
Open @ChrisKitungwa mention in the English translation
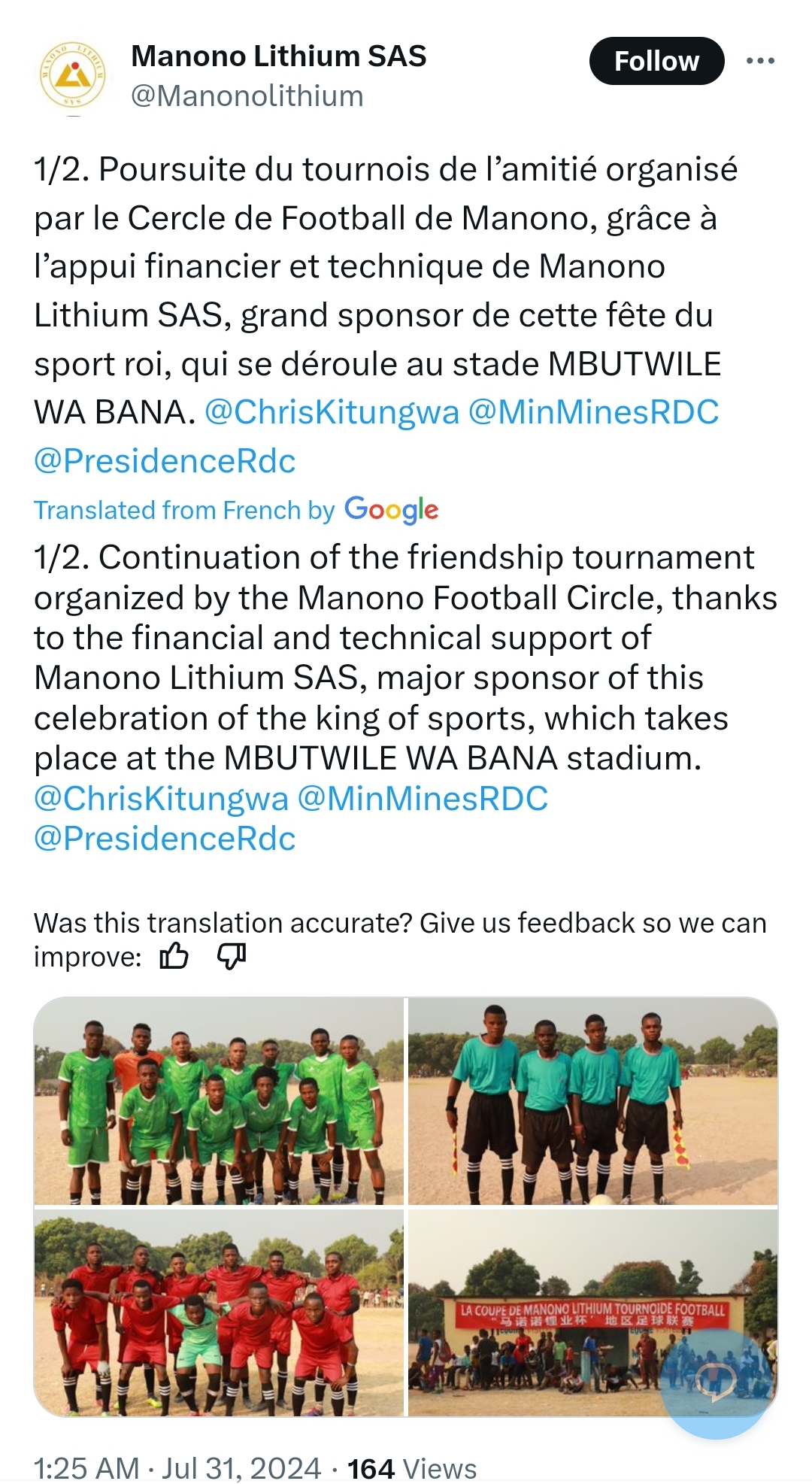[161, 798]
